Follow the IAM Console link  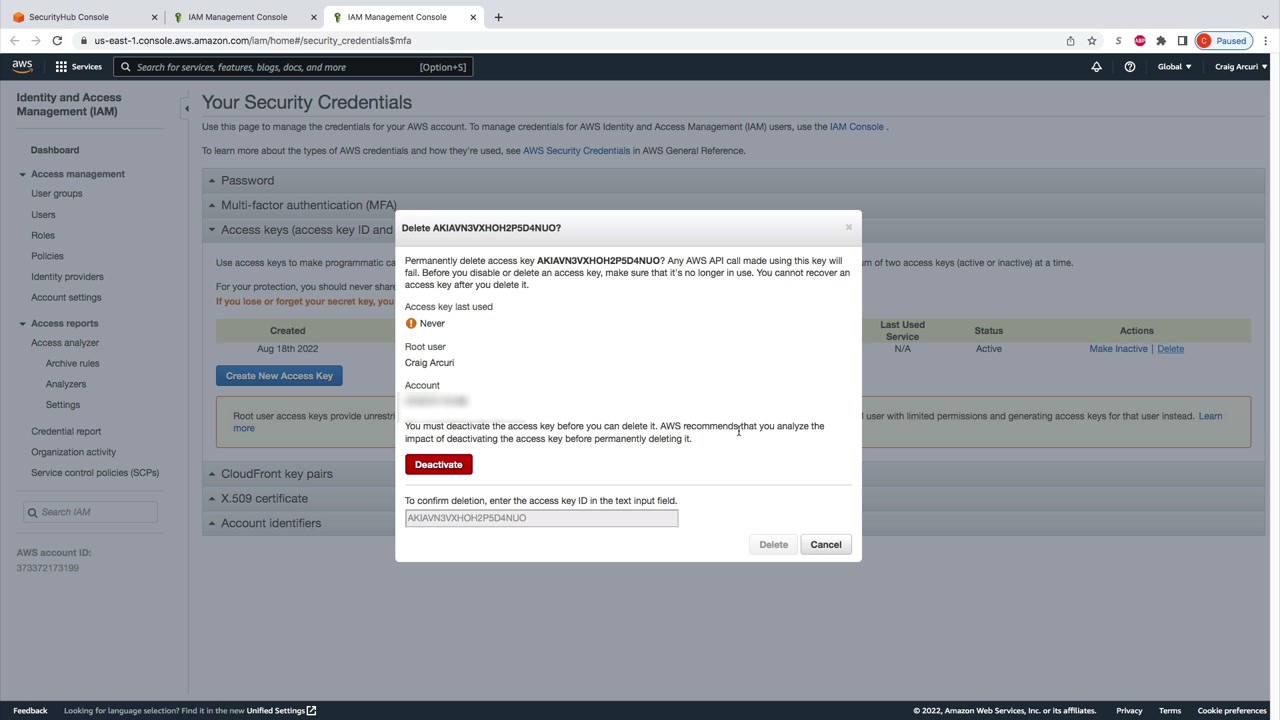pos(857,127)
